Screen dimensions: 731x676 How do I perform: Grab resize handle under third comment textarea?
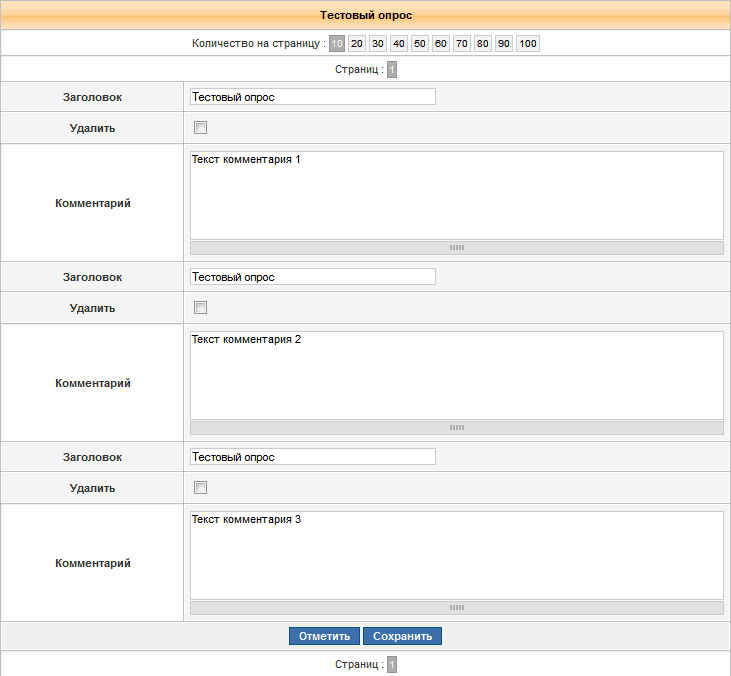tap(457, 607)
